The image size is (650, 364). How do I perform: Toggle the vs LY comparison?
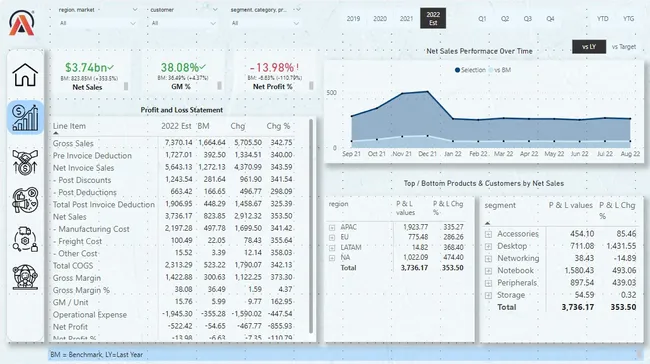click(x=589, y=47)
